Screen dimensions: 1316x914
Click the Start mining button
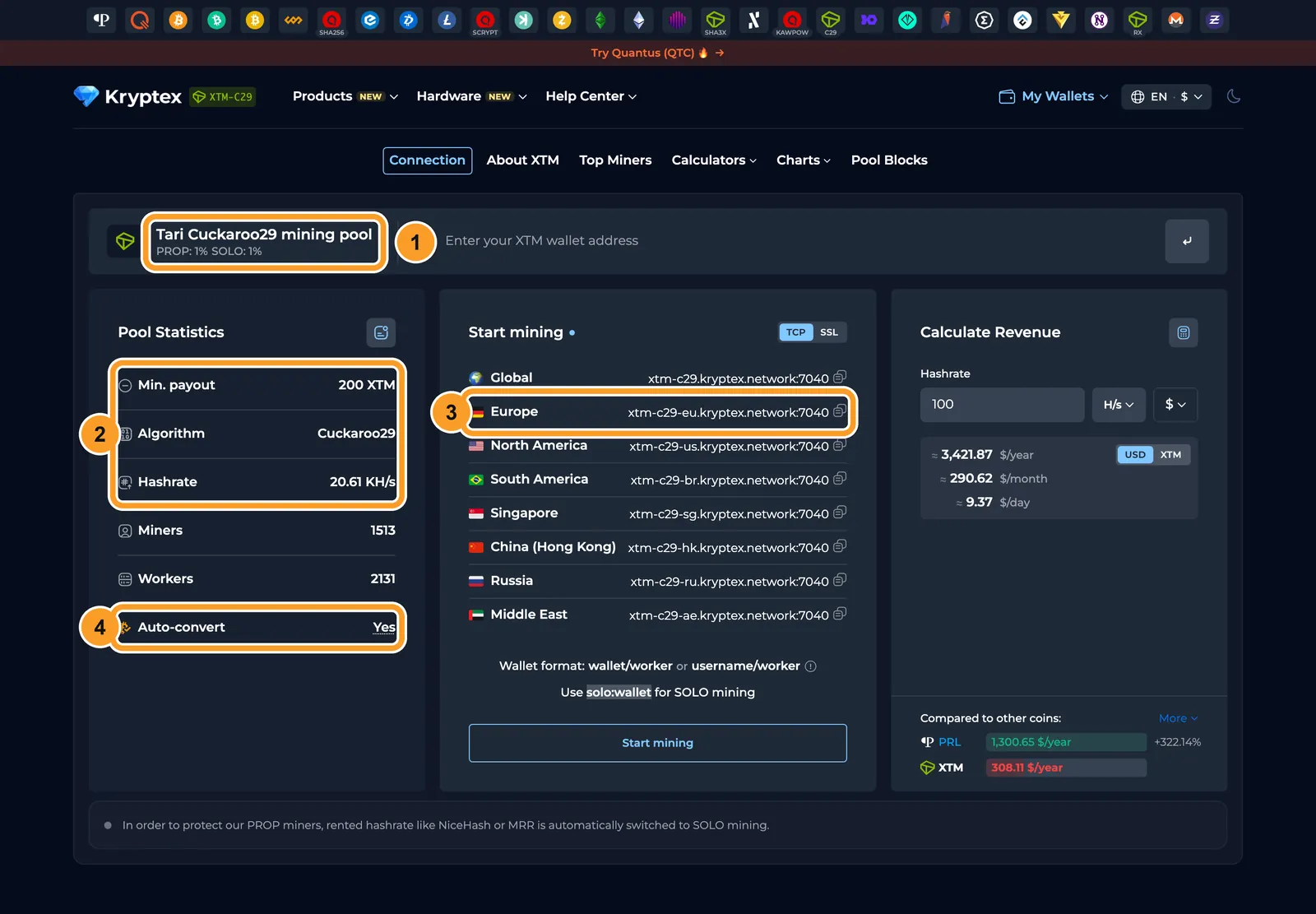point(658,743)
